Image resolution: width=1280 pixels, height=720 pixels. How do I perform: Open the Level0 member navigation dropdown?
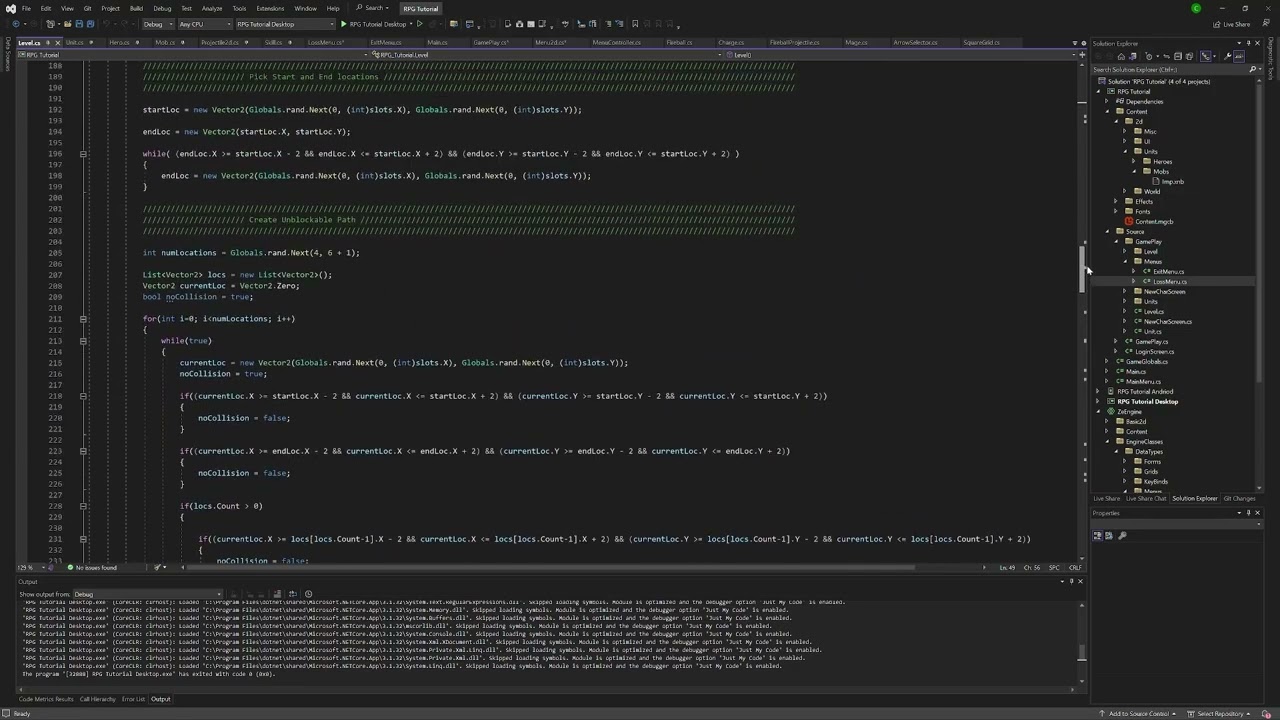point(900,55)
